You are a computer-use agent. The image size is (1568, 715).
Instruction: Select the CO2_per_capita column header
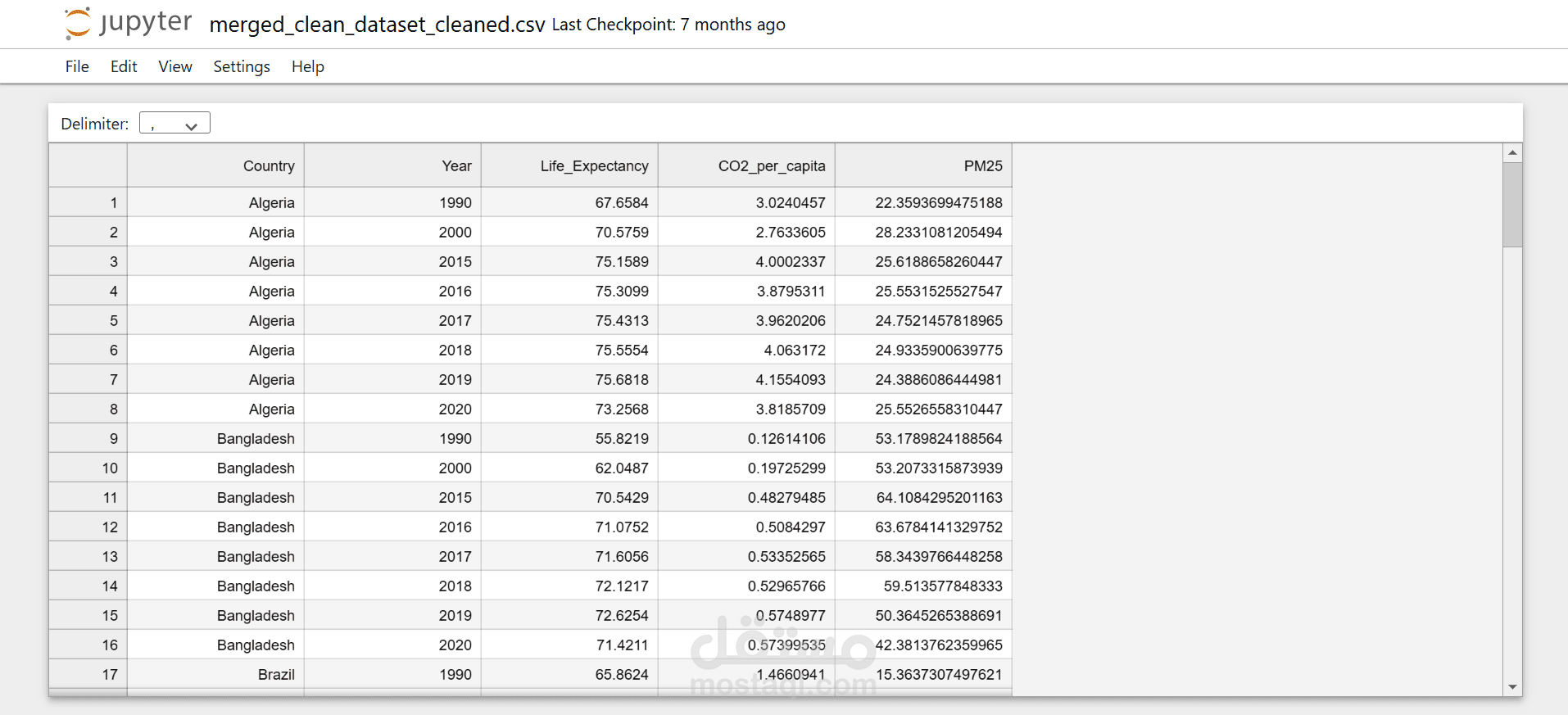(746, 165)
